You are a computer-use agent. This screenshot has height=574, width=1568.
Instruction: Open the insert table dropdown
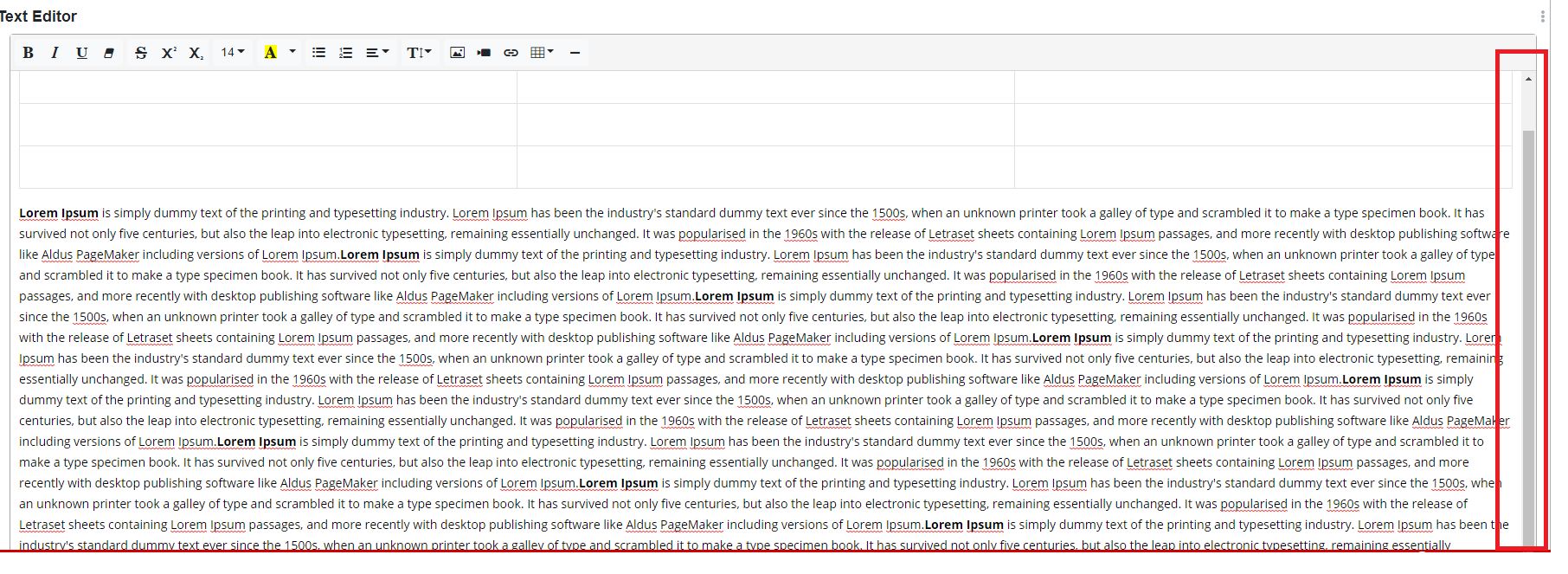pos(543,53)
